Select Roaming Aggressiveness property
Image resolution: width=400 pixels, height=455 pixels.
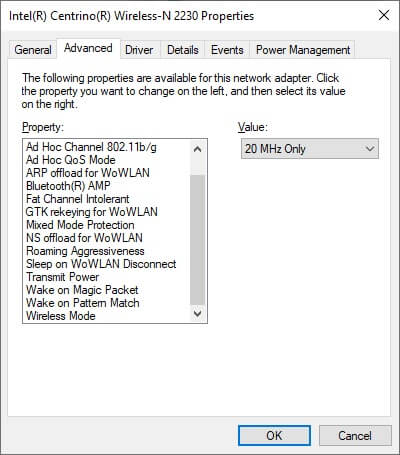tap(85, 251)
